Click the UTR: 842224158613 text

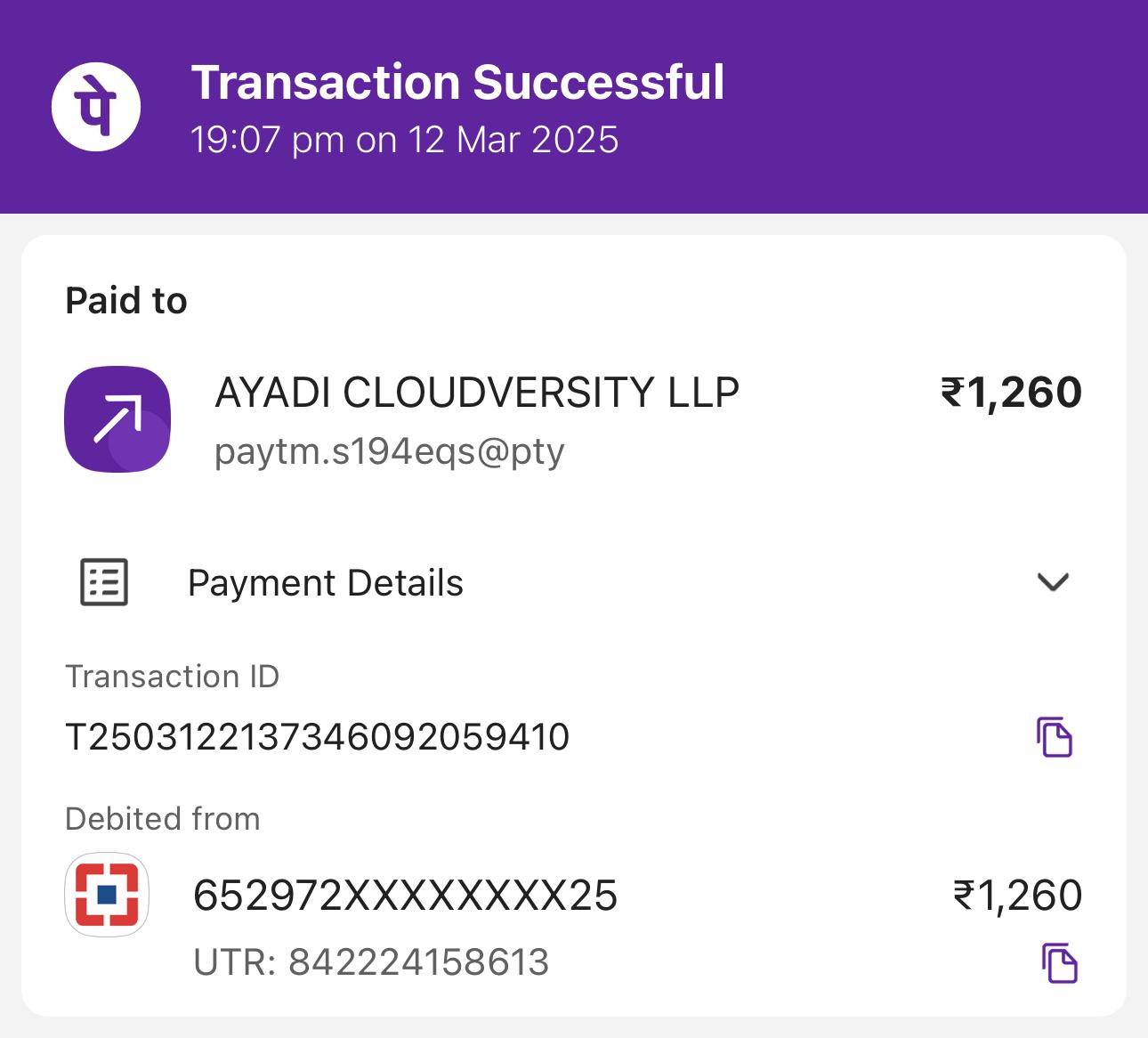coord(371,962)
